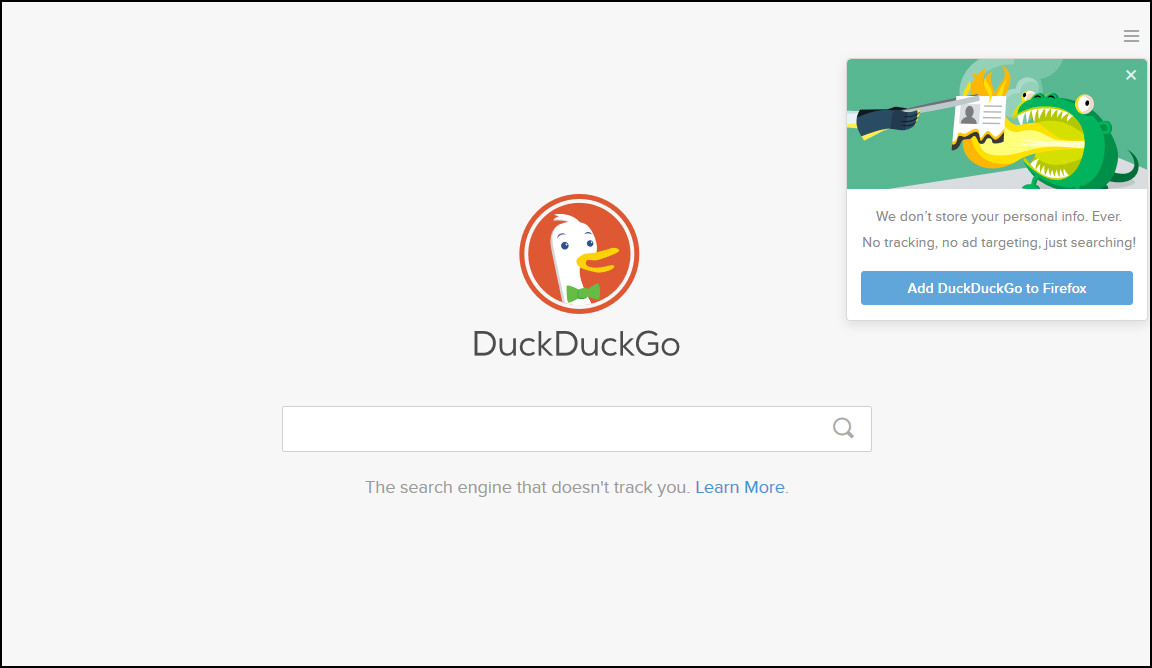Open the Learn More link
Screen dimensions: 1152x668
[x=739, y=487]
